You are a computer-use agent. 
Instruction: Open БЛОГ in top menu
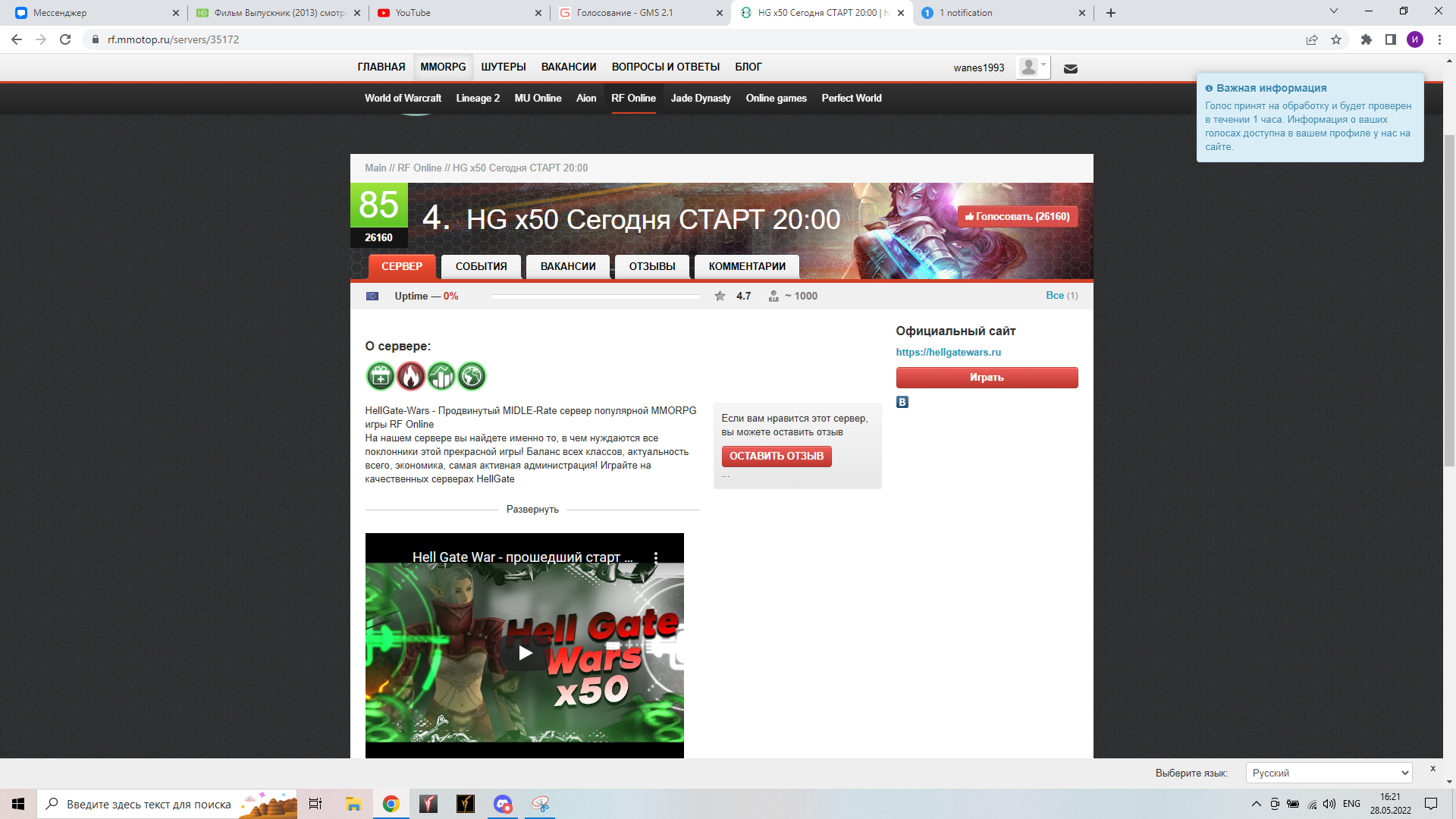[748, 67]
